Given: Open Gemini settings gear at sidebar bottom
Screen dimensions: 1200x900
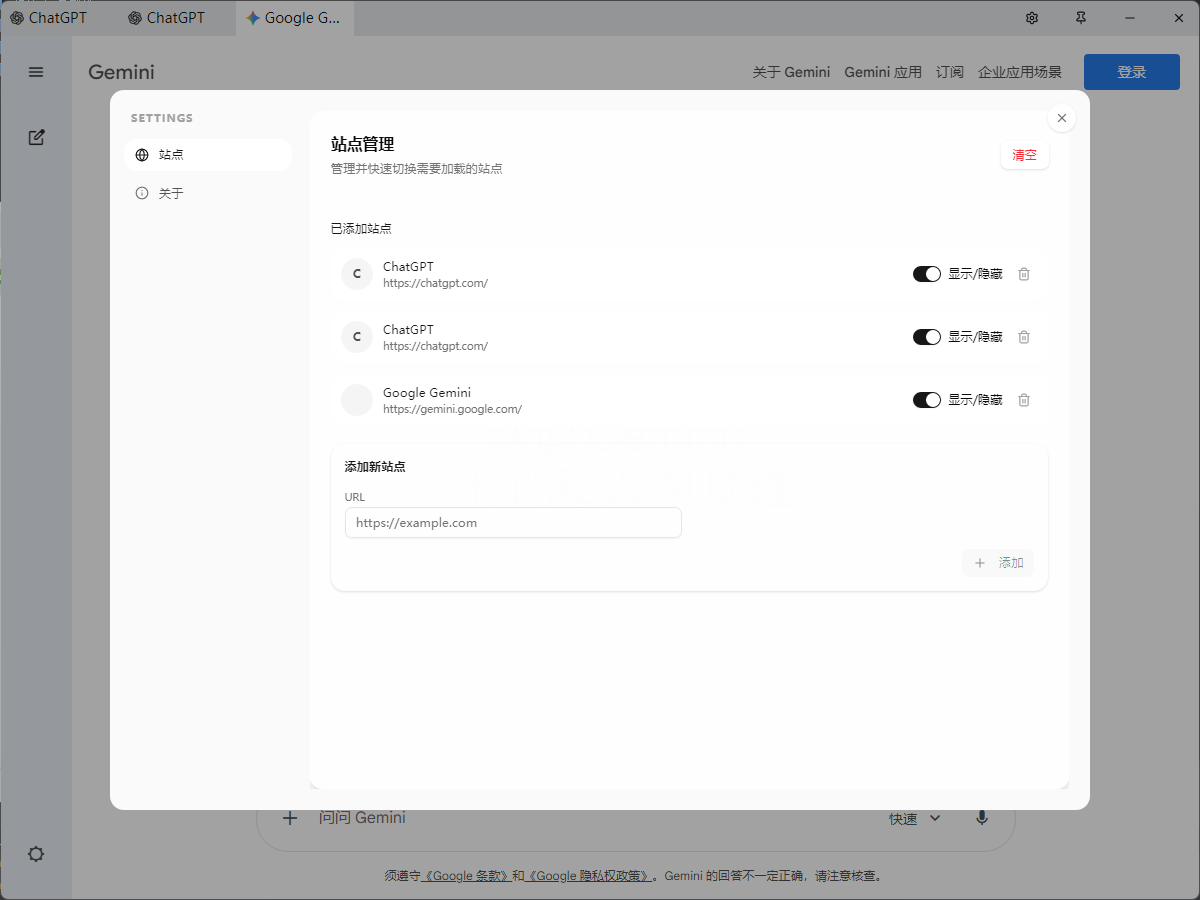Looking at the screenshot, I should coord(36,854).
